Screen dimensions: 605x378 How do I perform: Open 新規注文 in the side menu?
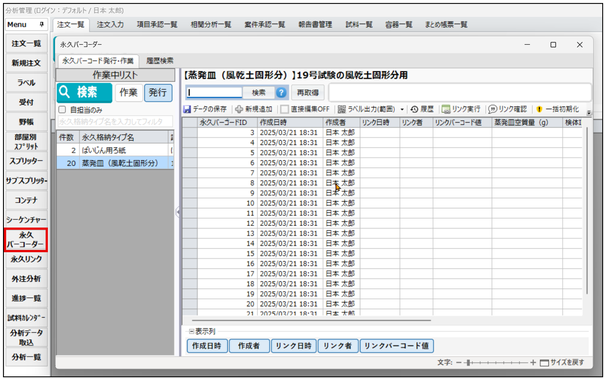[x=26, y=63]
